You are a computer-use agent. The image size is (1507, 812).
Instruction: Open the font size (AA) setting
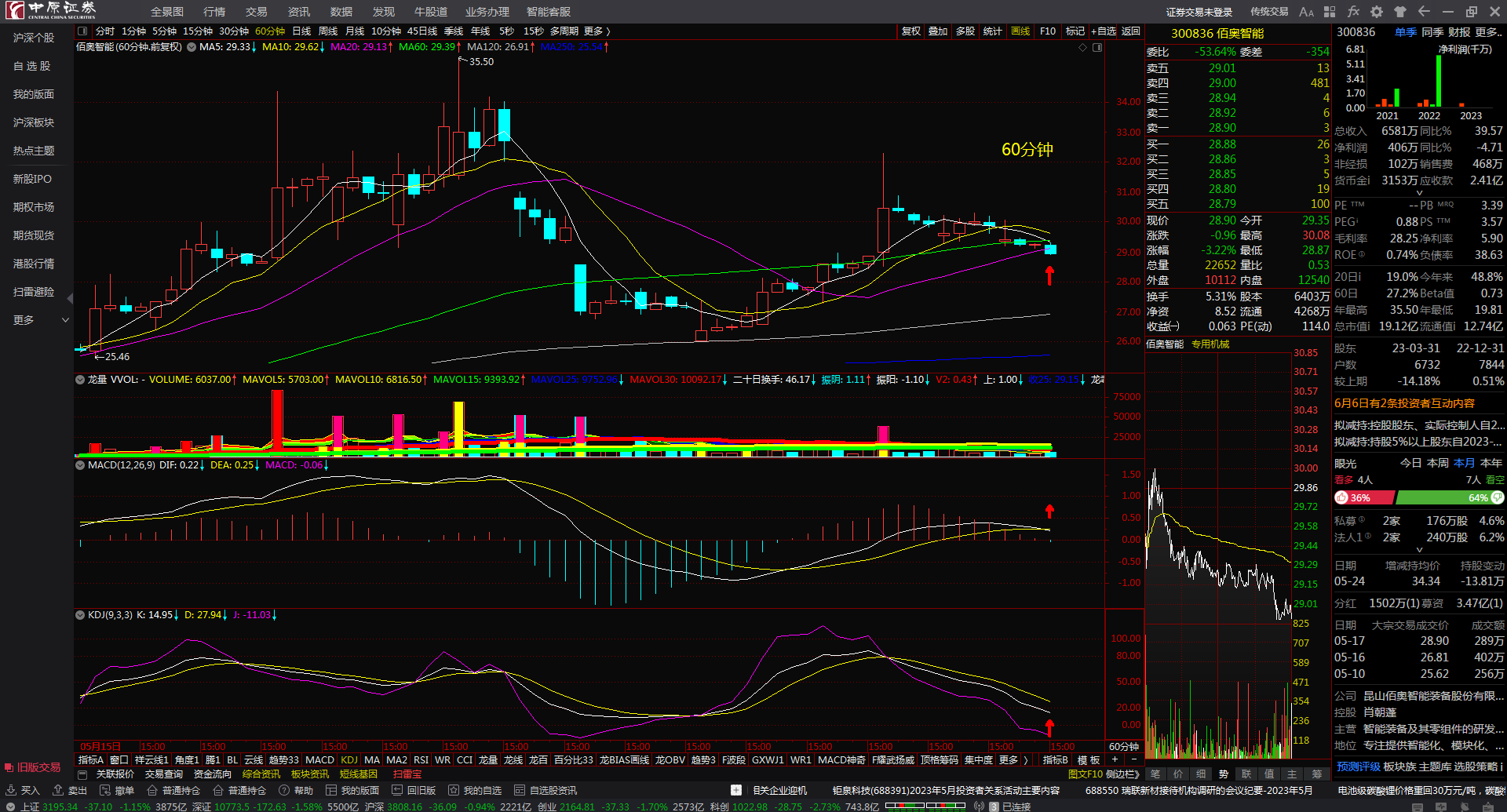tap(1306, 12)
